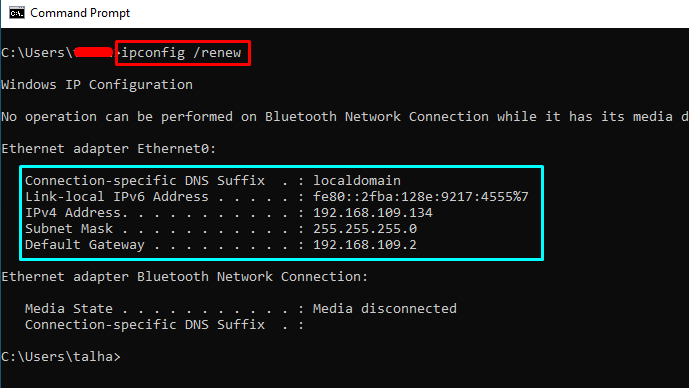Click the red redacted username block

94,52
